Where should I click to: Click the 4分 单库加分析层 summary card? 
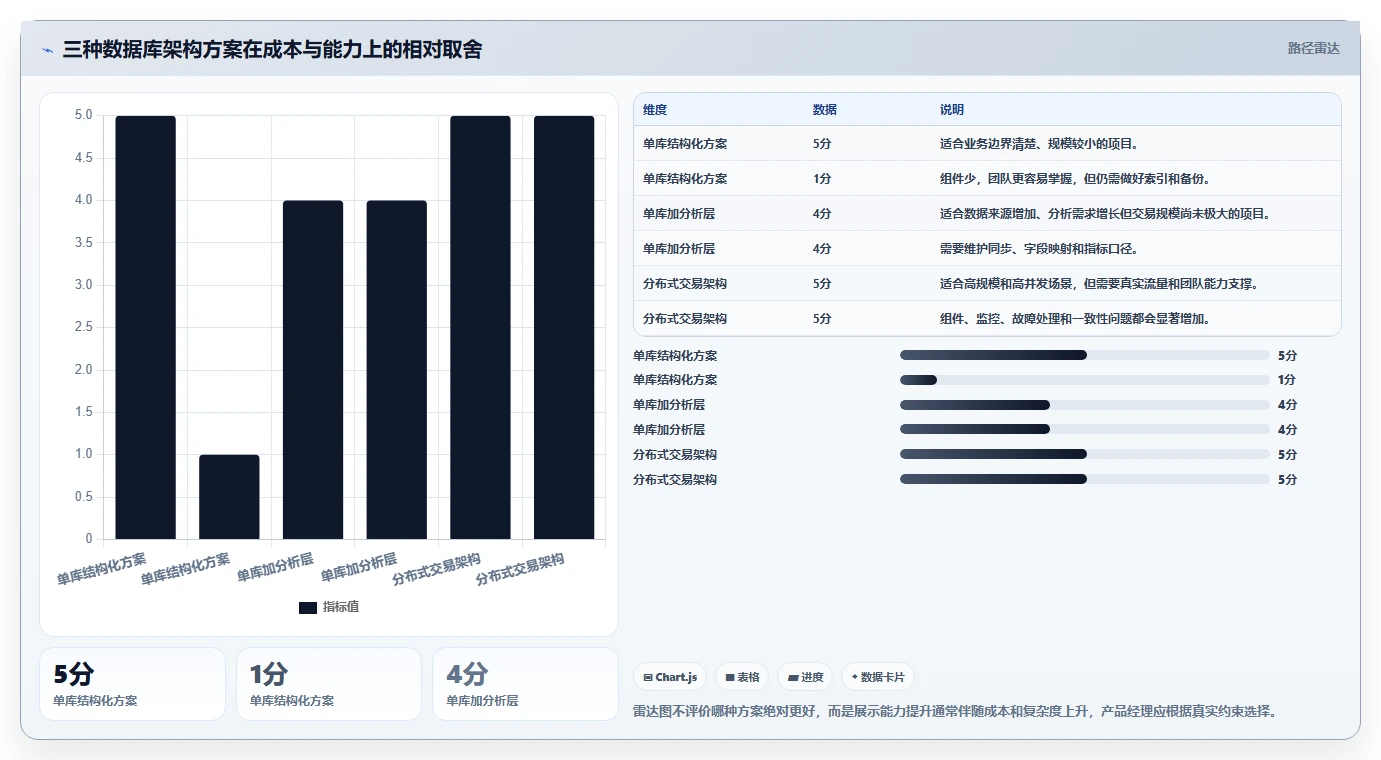coord(526,684)
